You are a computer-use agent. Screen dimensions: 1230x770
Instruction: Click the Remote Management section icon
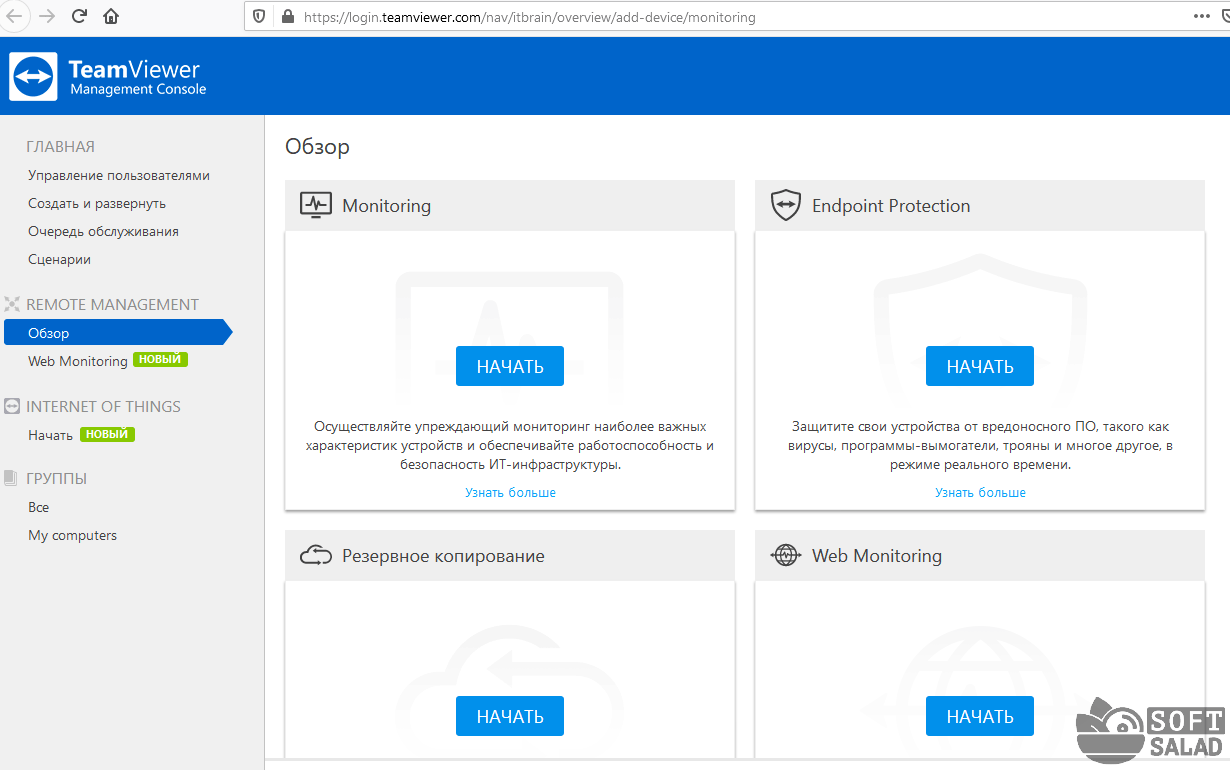tap(12, 304)
